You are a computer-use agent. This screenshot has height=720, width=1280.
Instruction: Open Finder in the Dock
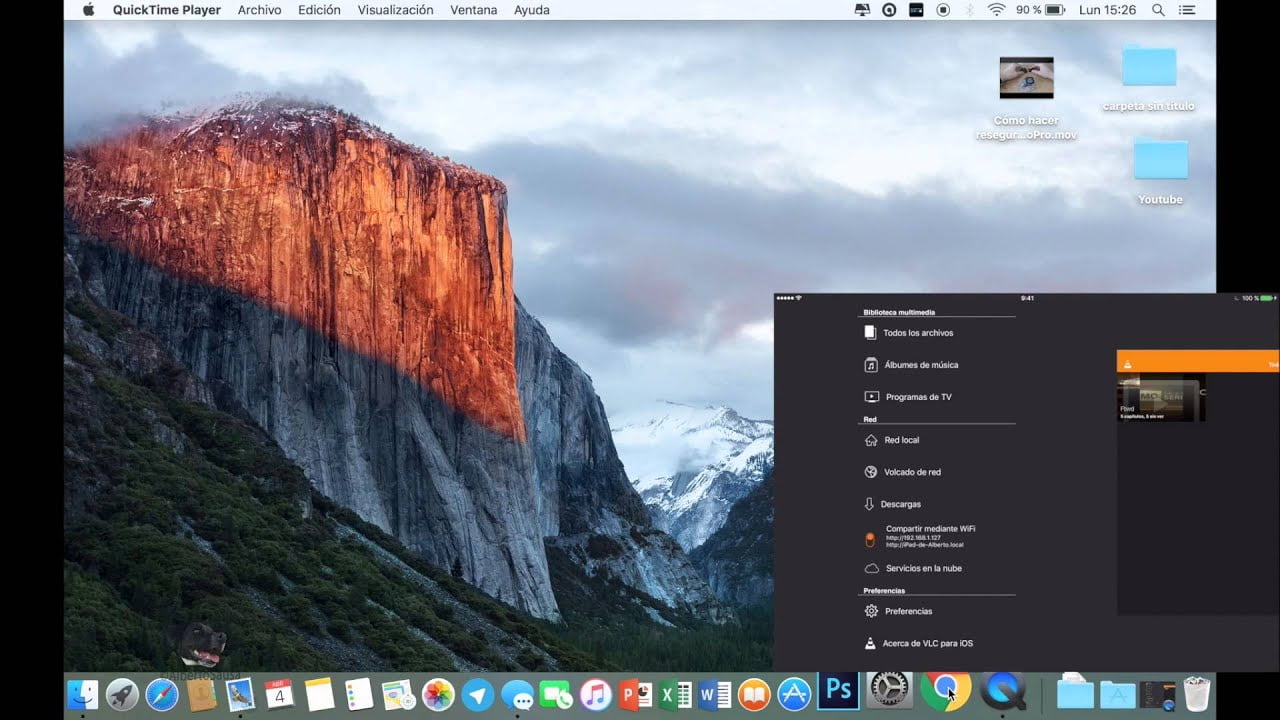click(83, 693)
